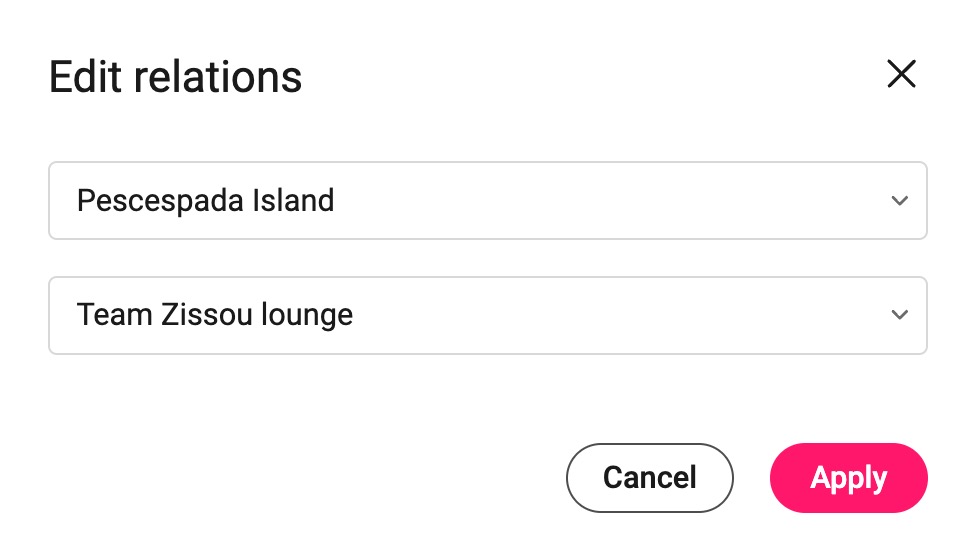Open the Pescespada Island dropdown

(488, 200)
